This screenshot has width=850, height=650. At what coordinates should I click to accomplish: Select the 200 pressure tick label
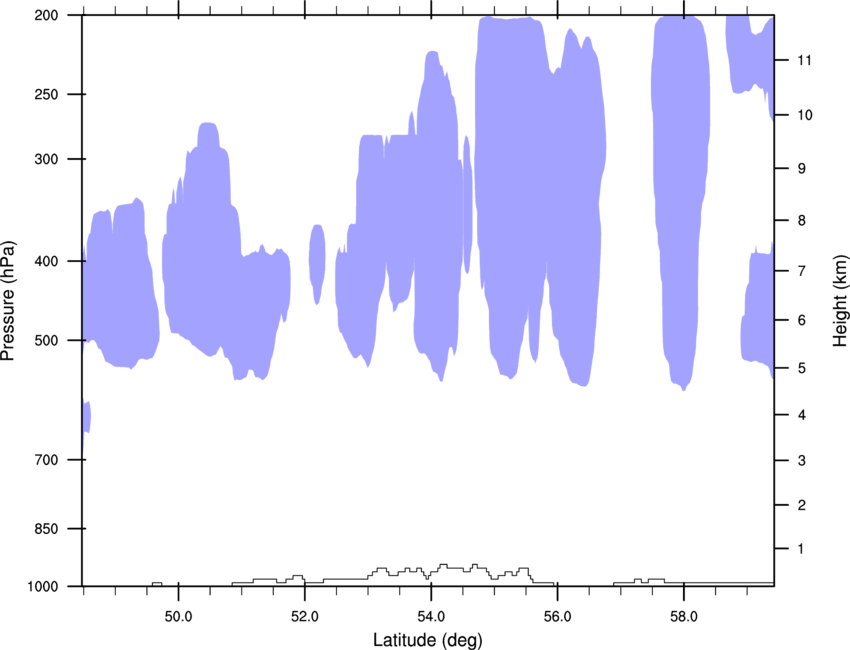coord(46,15)
